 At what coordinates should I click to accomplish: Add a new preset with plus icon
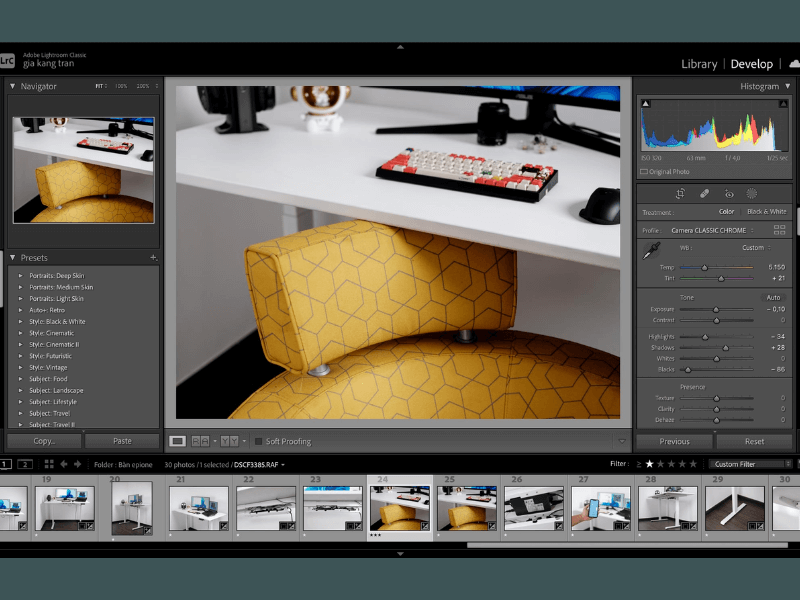pyautogui.click(x=153, y=258)
